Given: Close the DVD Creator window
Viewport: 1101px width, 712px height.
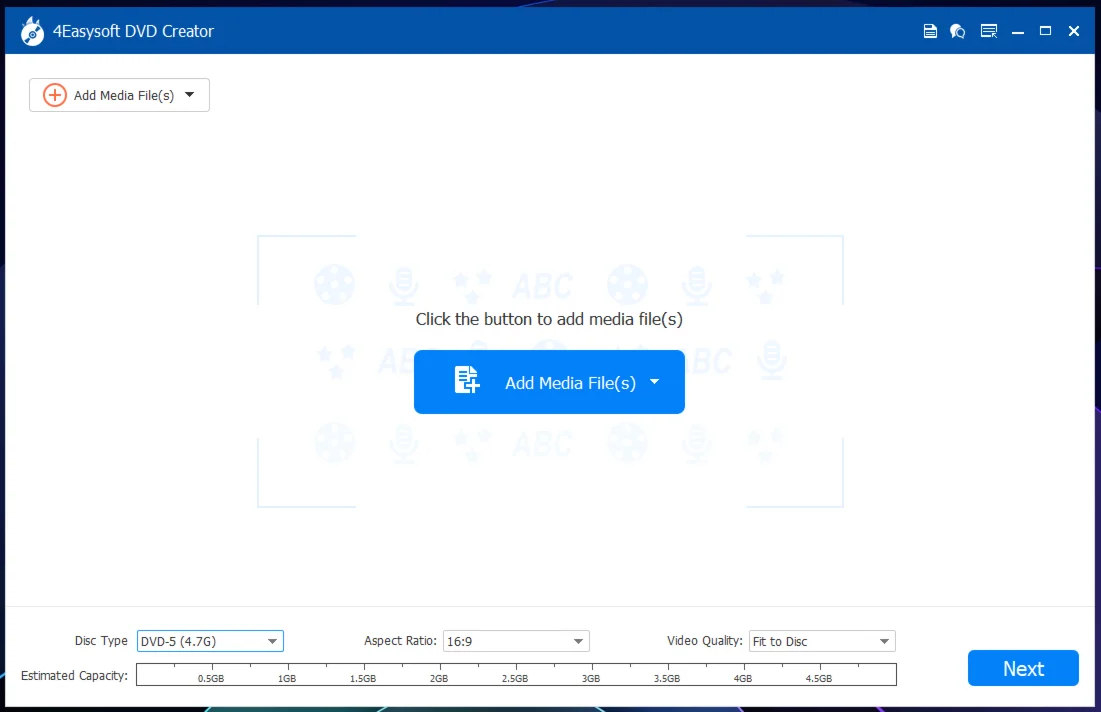Looking at the screenshot, I should coord(1074,31).
